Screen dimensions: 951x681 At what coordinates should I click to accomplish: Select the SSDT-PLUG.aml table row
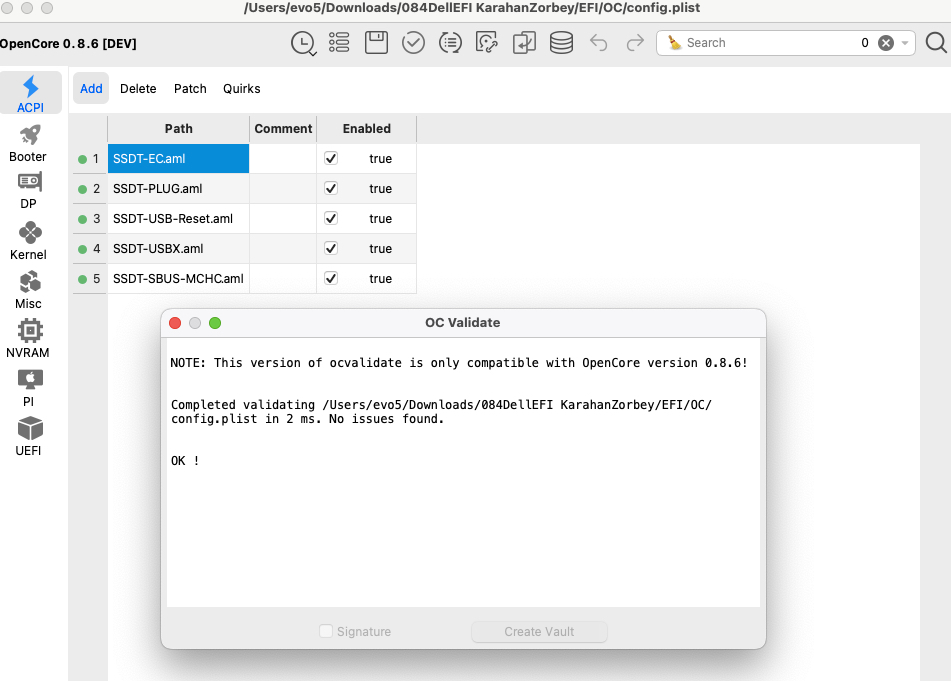click(x=178, y=188)
